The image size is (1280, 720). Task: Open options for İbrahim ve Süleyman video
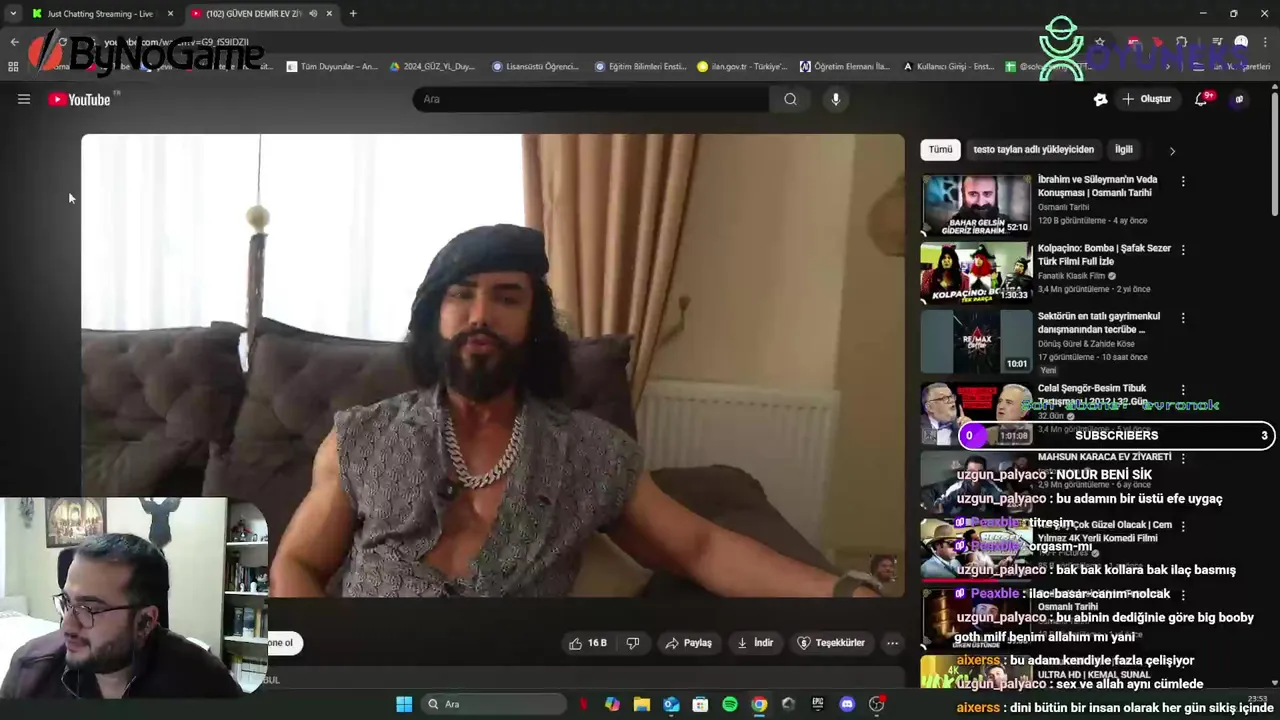pos(1183,182)
